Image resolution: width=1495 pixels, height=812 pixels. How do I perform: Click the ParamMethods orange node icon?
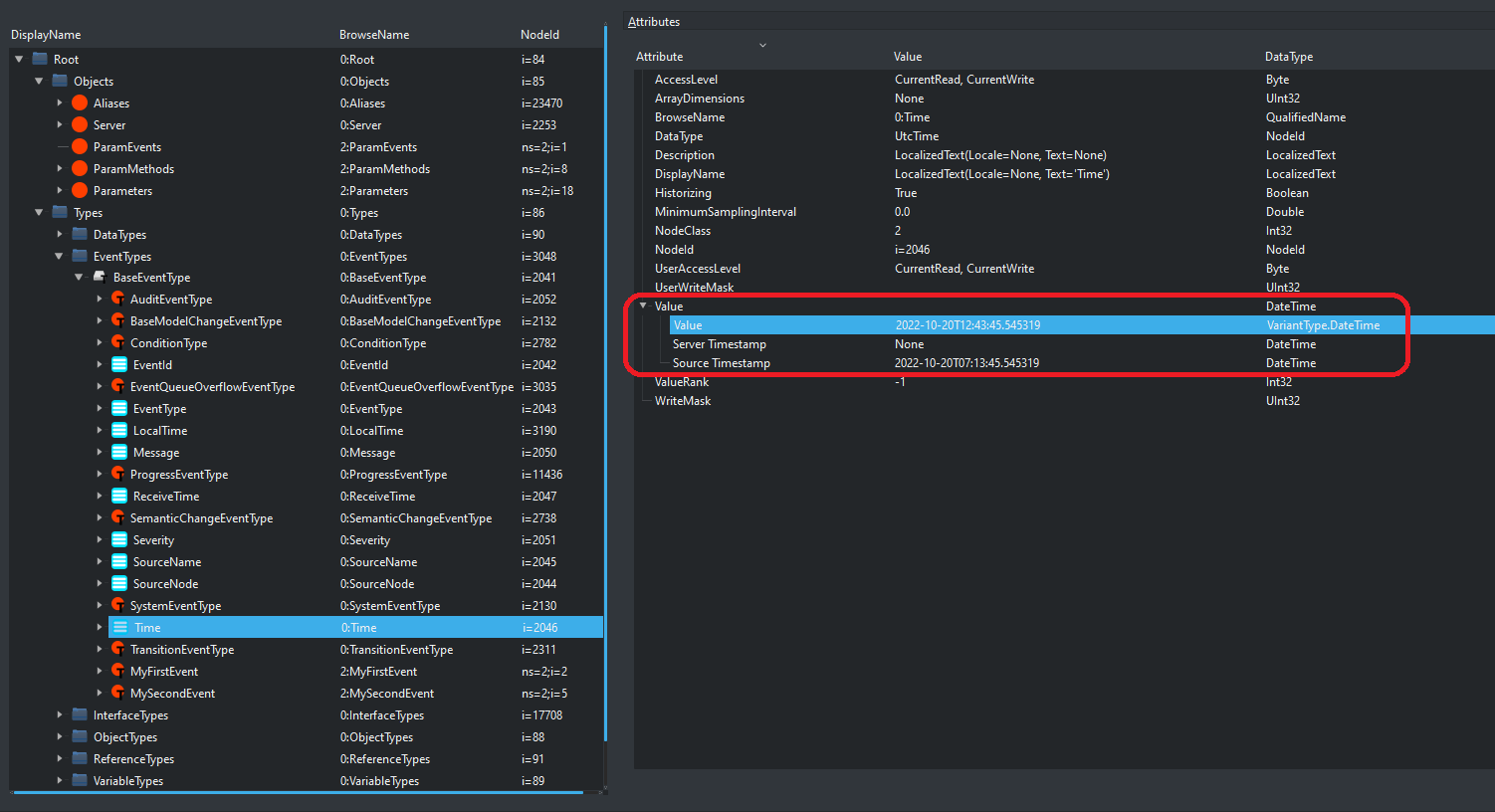pos(80,169)
